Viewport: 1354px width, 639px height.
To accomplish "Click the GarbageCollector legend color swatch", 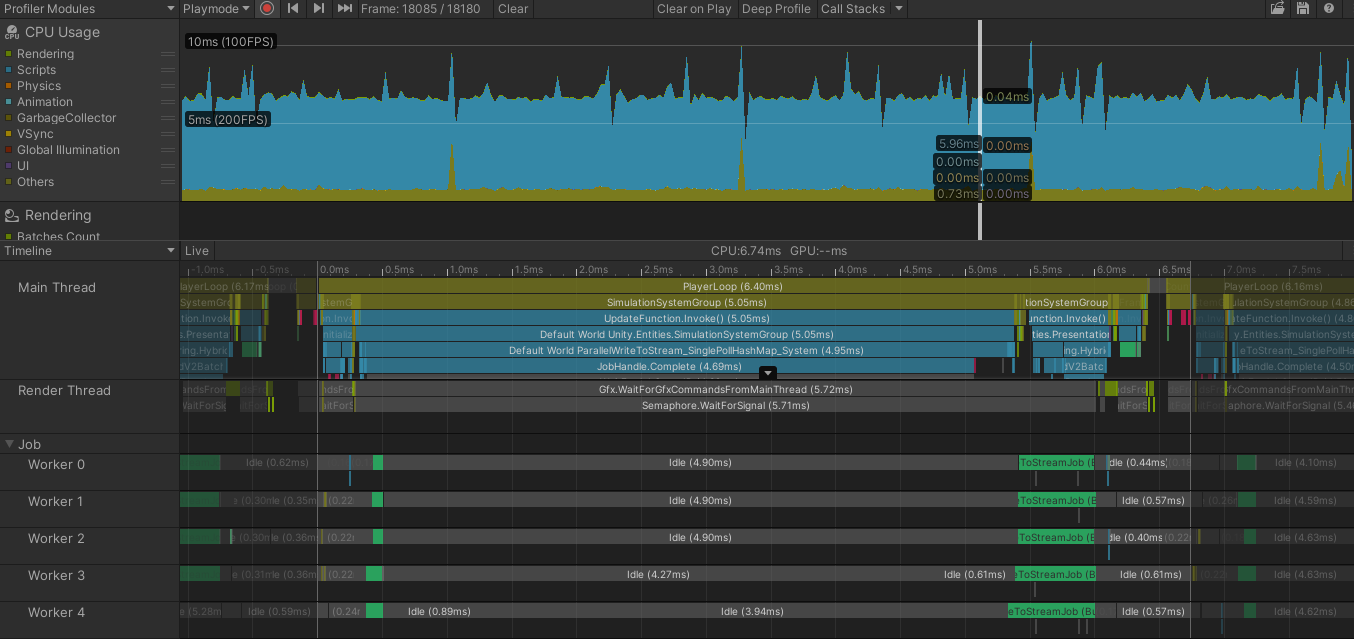I will (9, 117).
